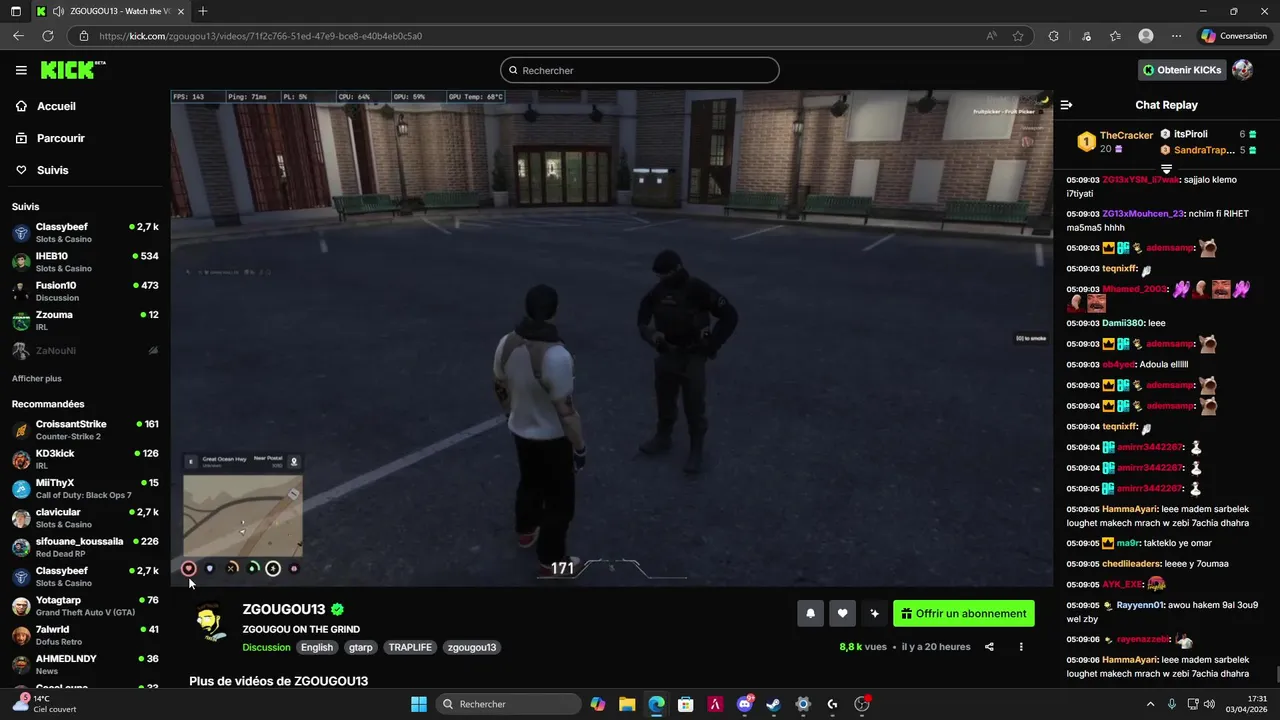Open Discord from the taskbar
The height and width of the screenshot is (720, 1280).
coord(745,704)
